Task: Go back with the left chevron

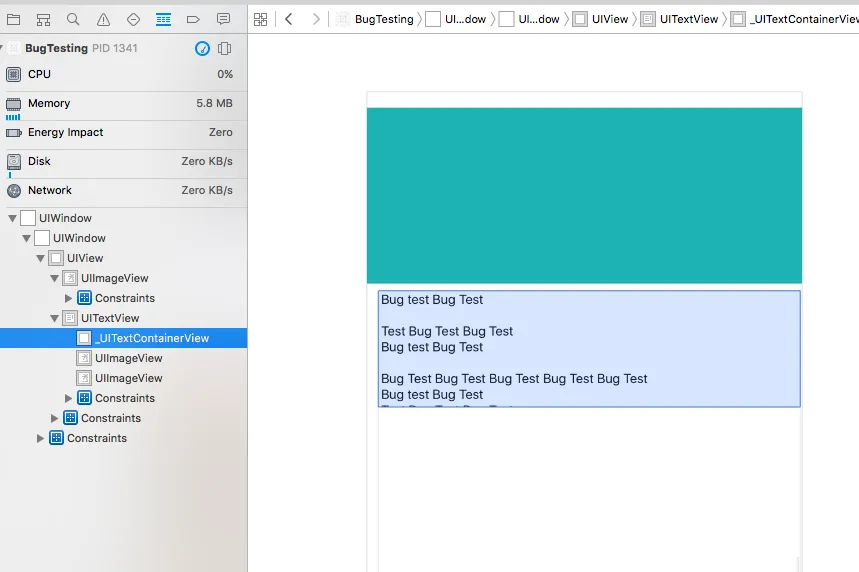Action: tap(289, 19)
